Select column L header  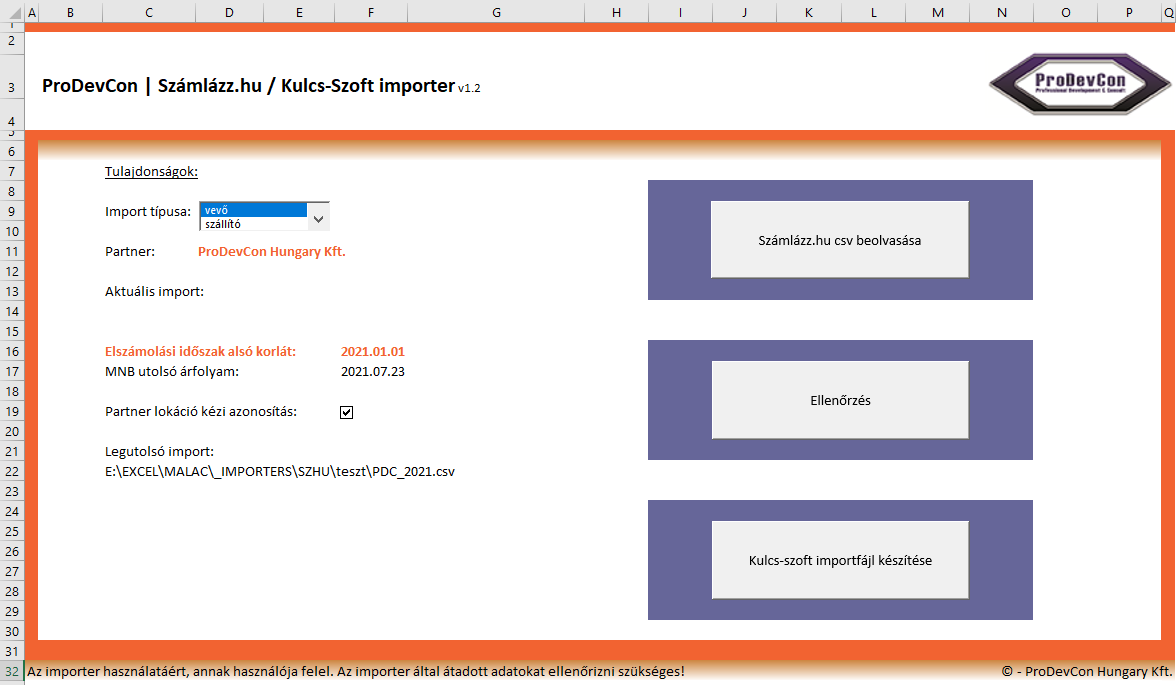tap(874, 13)
